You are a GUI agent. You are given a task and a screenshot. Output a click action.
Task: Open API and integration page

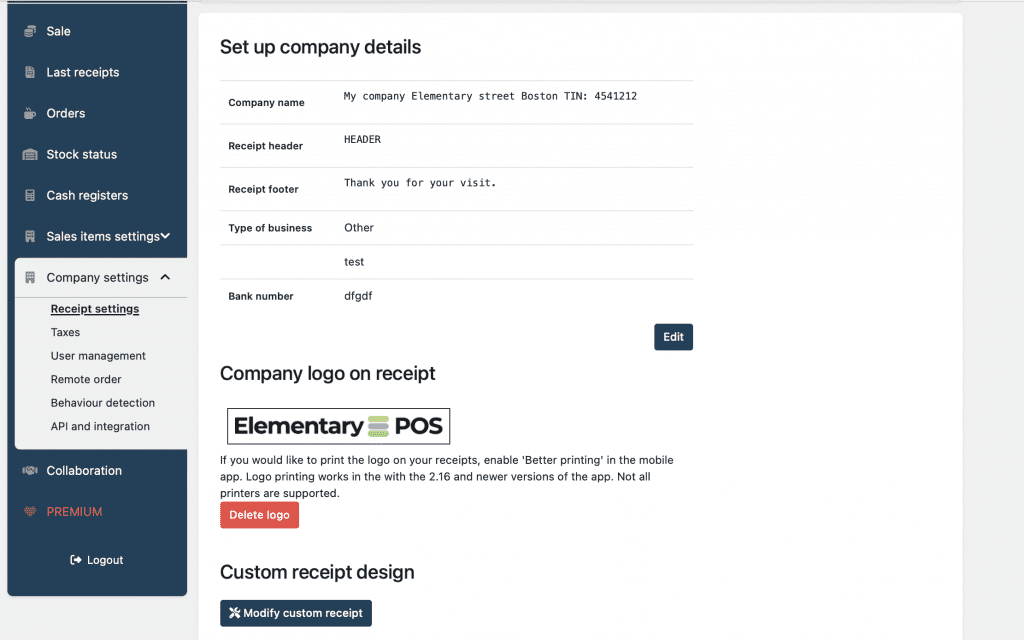(100, 426)
